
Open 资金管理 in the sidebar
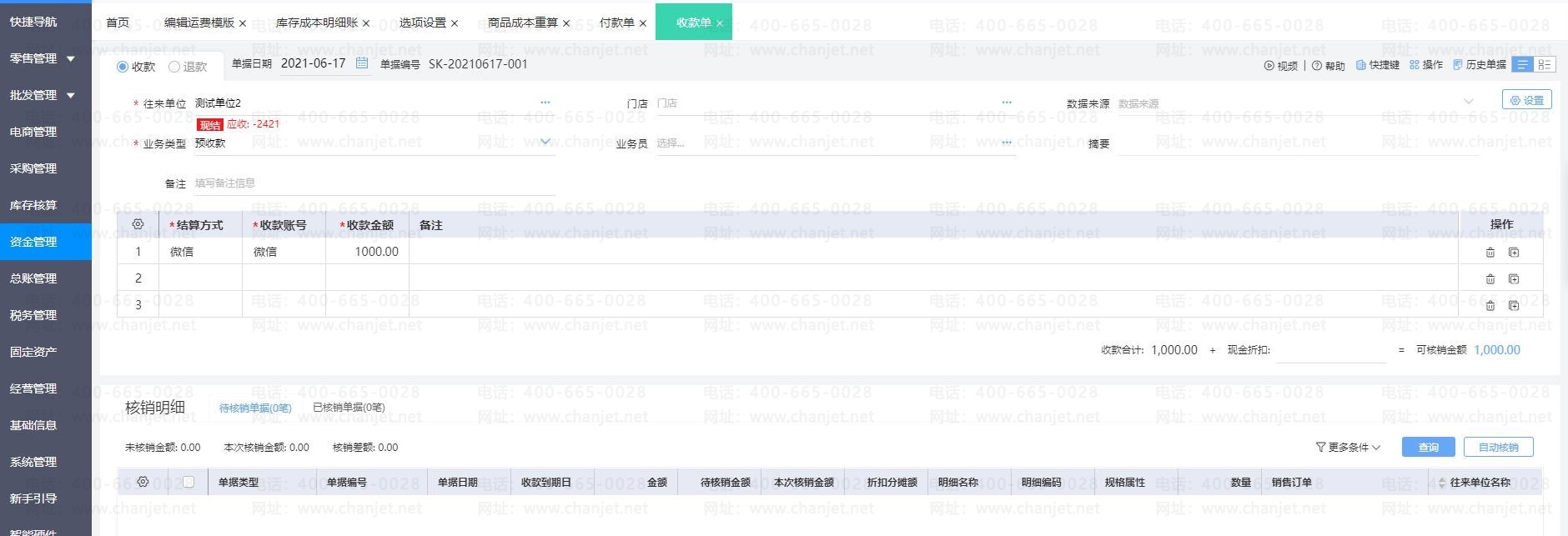(x=33, y=242)
